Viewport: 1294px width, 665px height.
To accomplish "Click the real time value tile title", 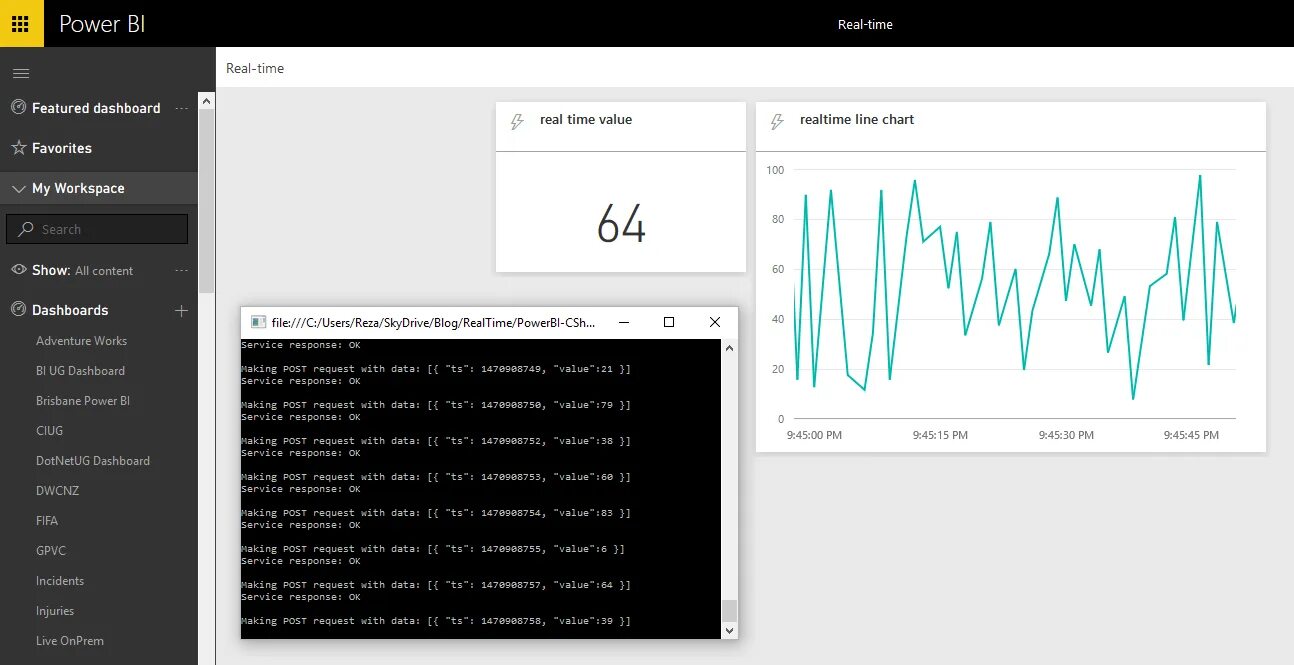I will click(x=586, y=119).
